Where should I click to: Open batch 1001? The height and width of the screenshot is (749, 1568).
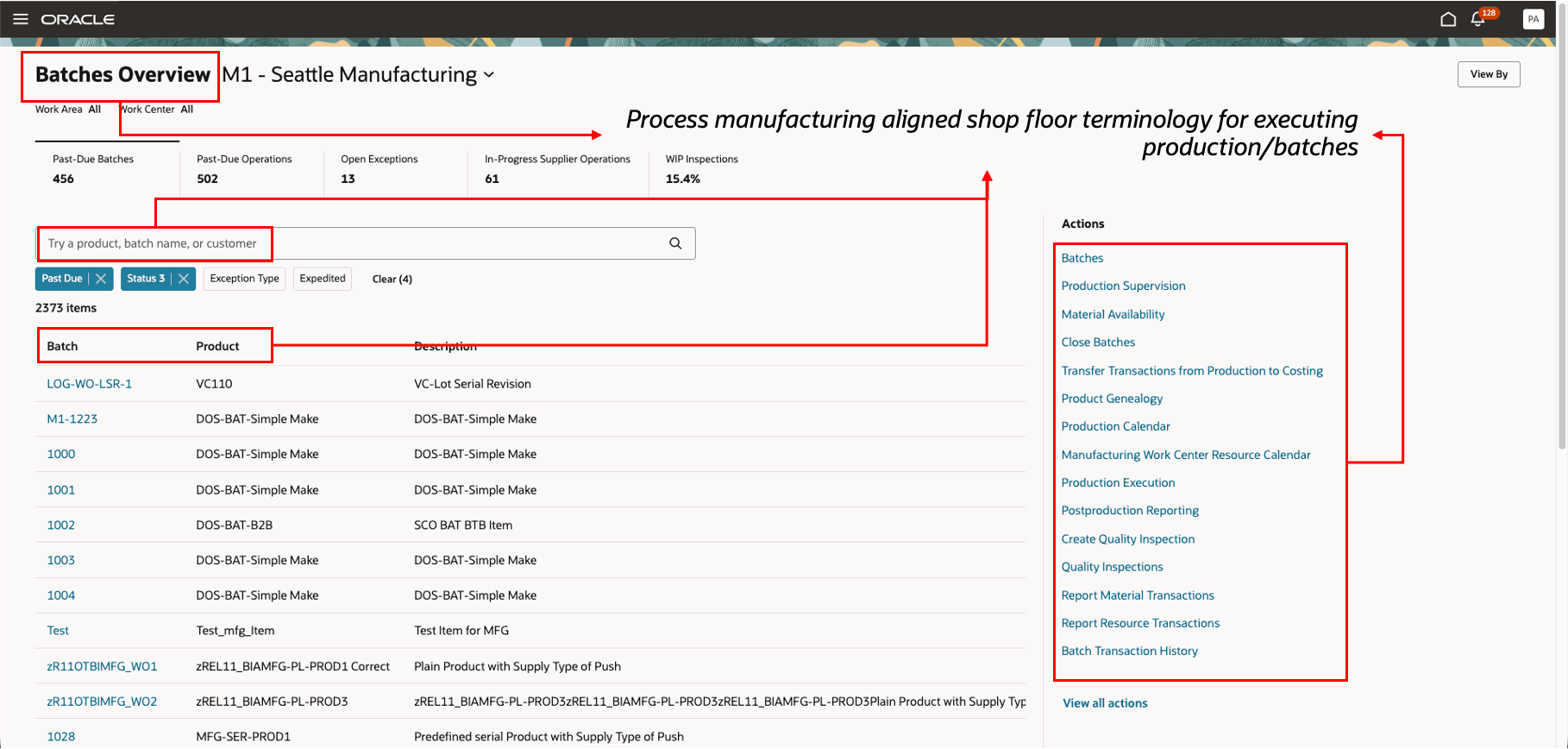[x=61, y=490]
